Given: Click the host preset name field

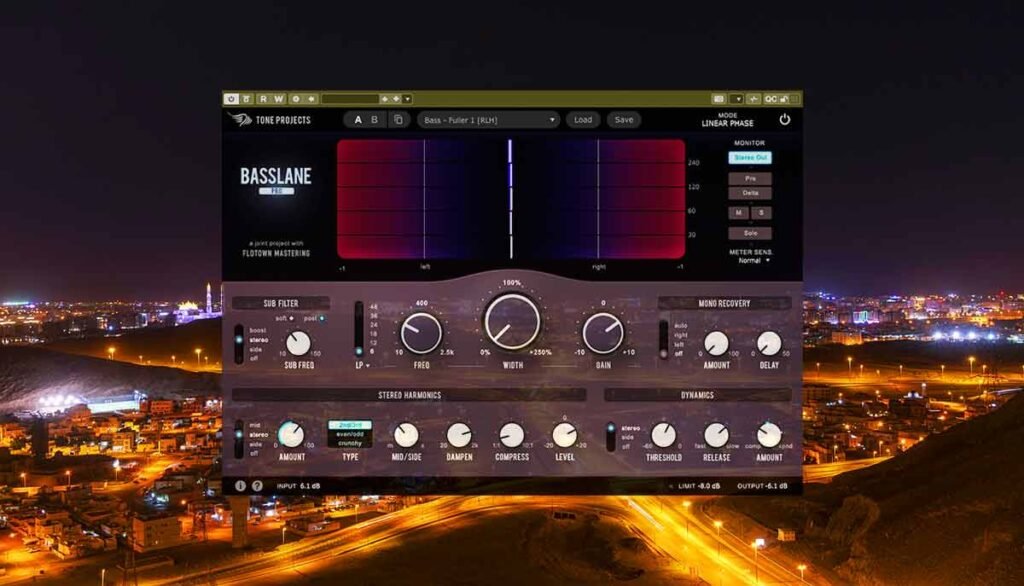Looking at the screenshot, I should [350, 99].
